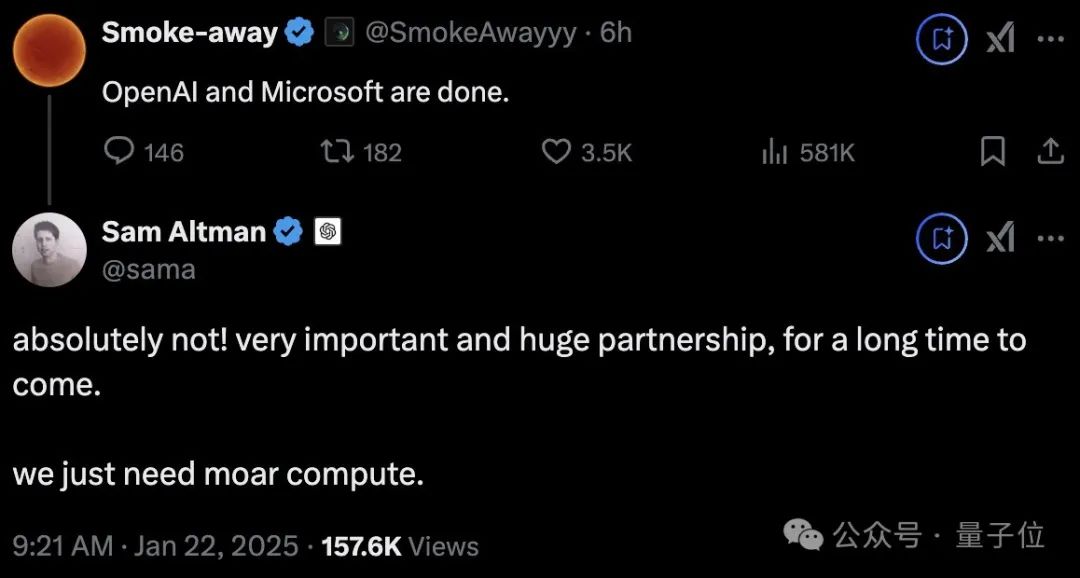Screen dimensions: 1080x578
Task: Click the Sam Altman display name
Action: click(x=184, y=232)
